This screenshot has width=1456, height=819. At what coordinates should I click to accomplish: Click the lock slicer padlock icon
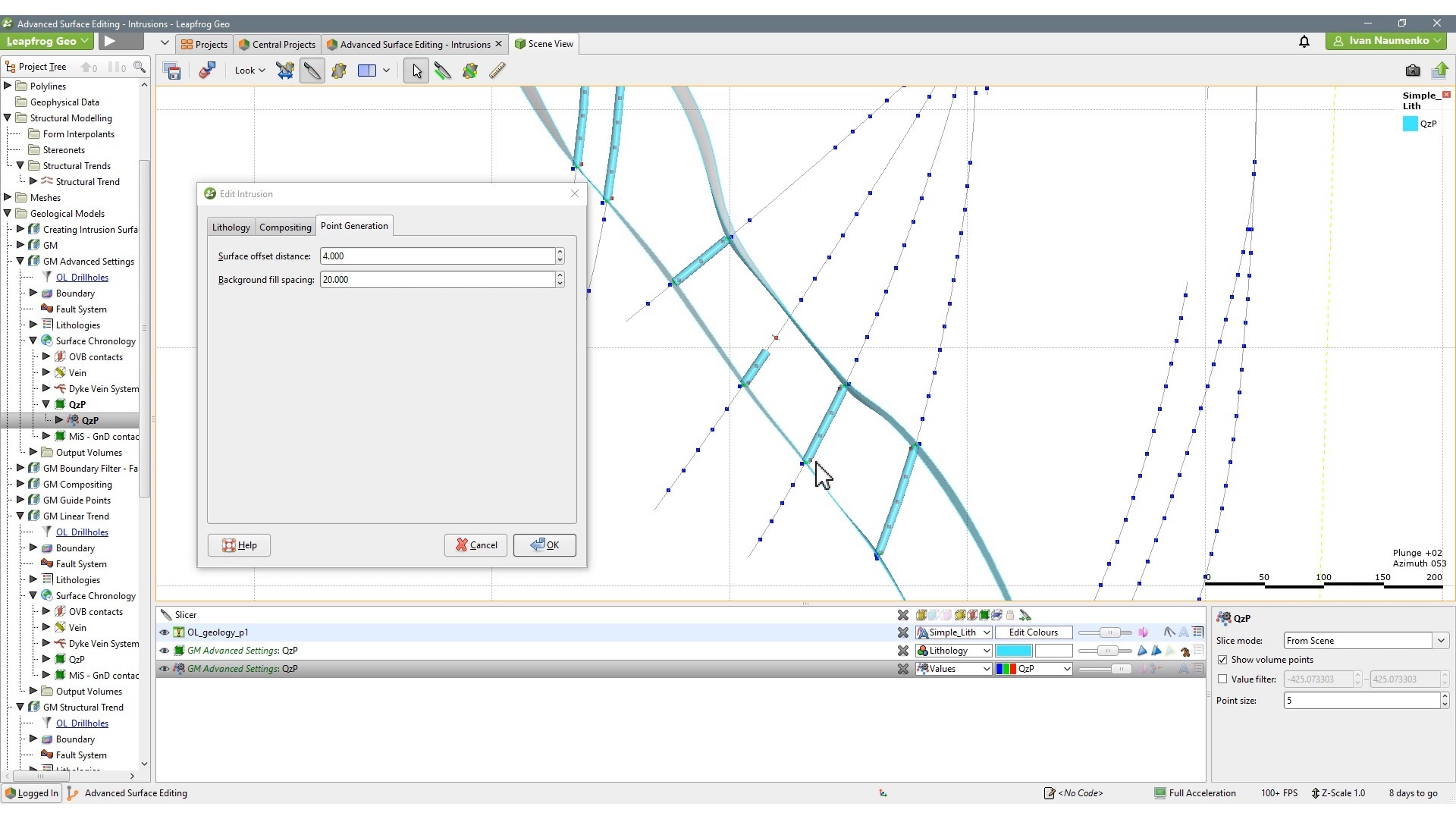click(x=1011, y=615)
